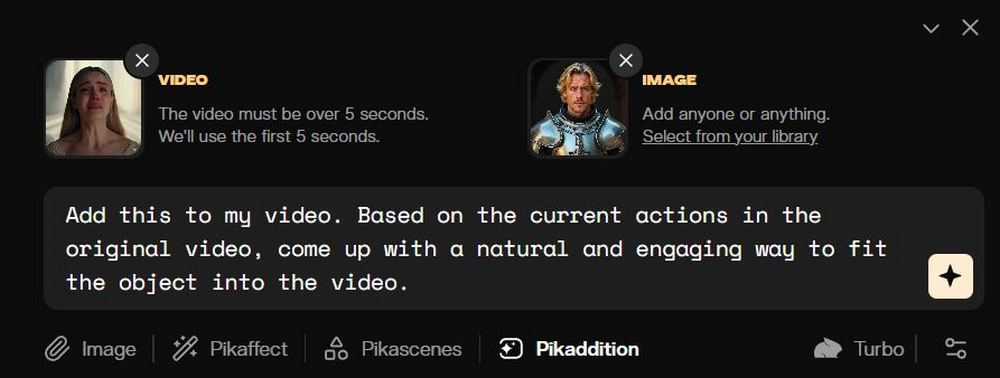This screenshot has width=1000, height=378.
Task: Click the Pikaddition sparkle box icon
Action: [511, 349]
